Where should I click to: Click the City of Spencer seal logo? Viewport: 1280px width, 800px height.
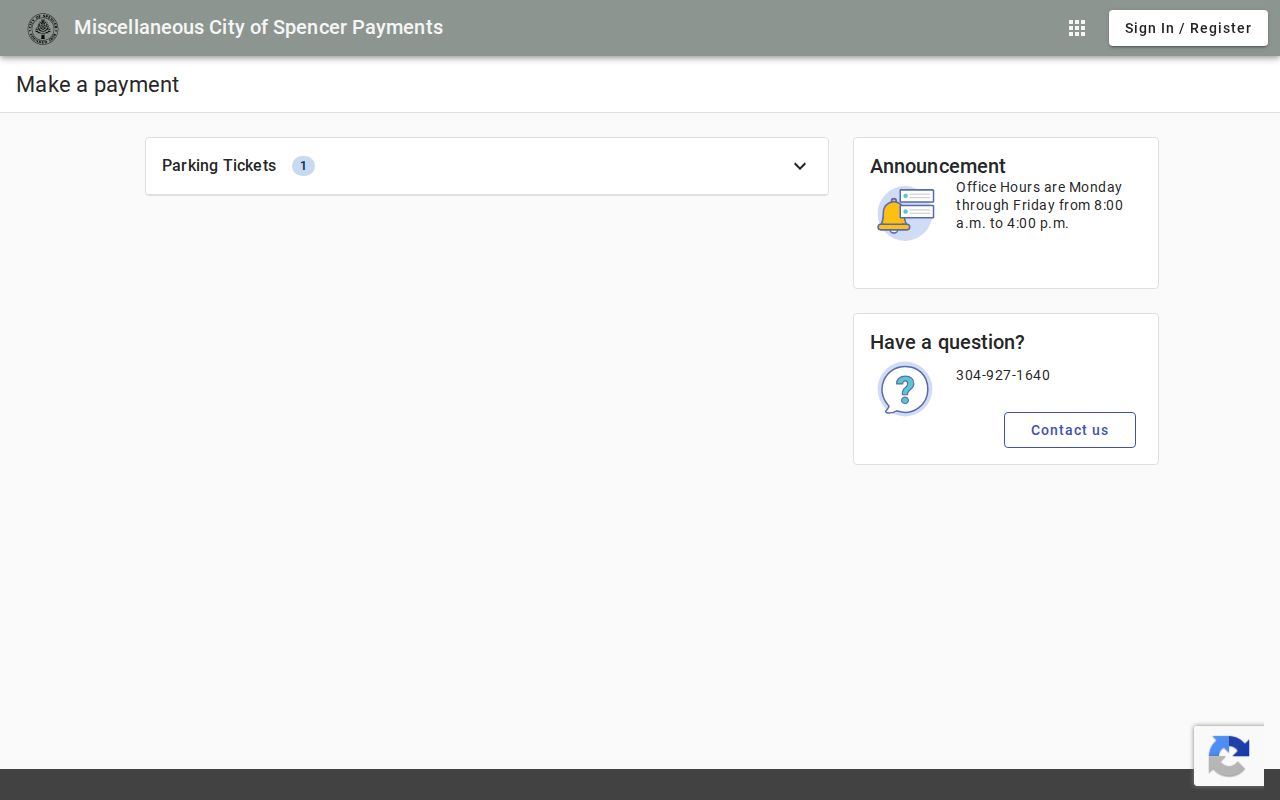click(x=43, y=29)
